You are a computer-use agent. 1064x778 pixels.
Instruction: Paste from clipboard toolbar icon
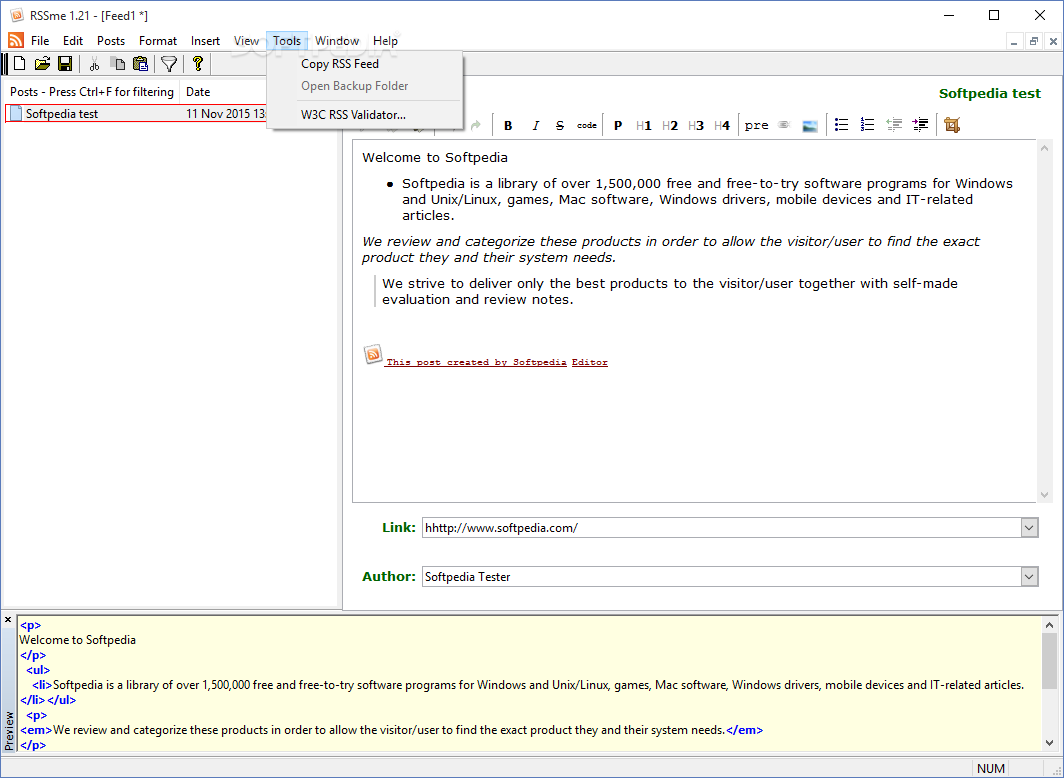coord(140,64)
